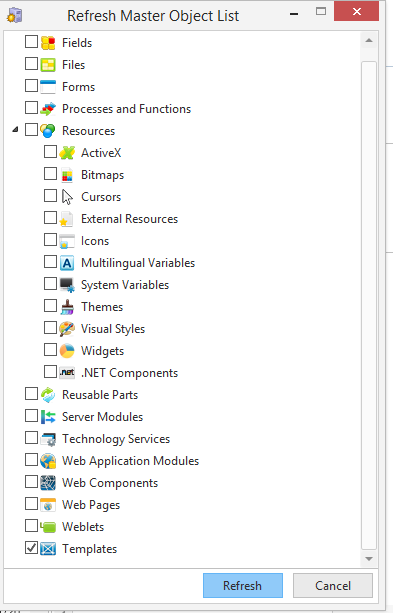This screenshot has height=613, width=393.
Task: Check the Fields checkbox
Action: (x=31, y=41)
